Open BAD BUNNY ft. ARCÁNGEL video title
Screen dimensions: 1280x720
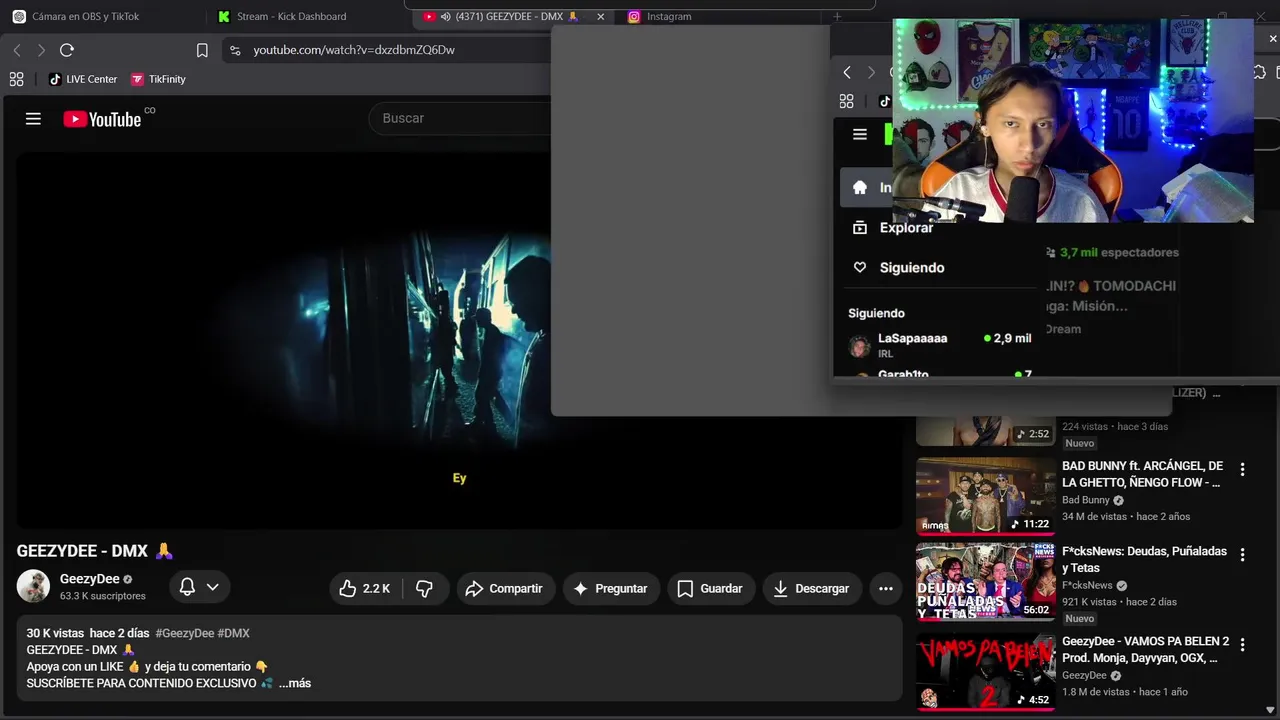tap(1142, 474)
